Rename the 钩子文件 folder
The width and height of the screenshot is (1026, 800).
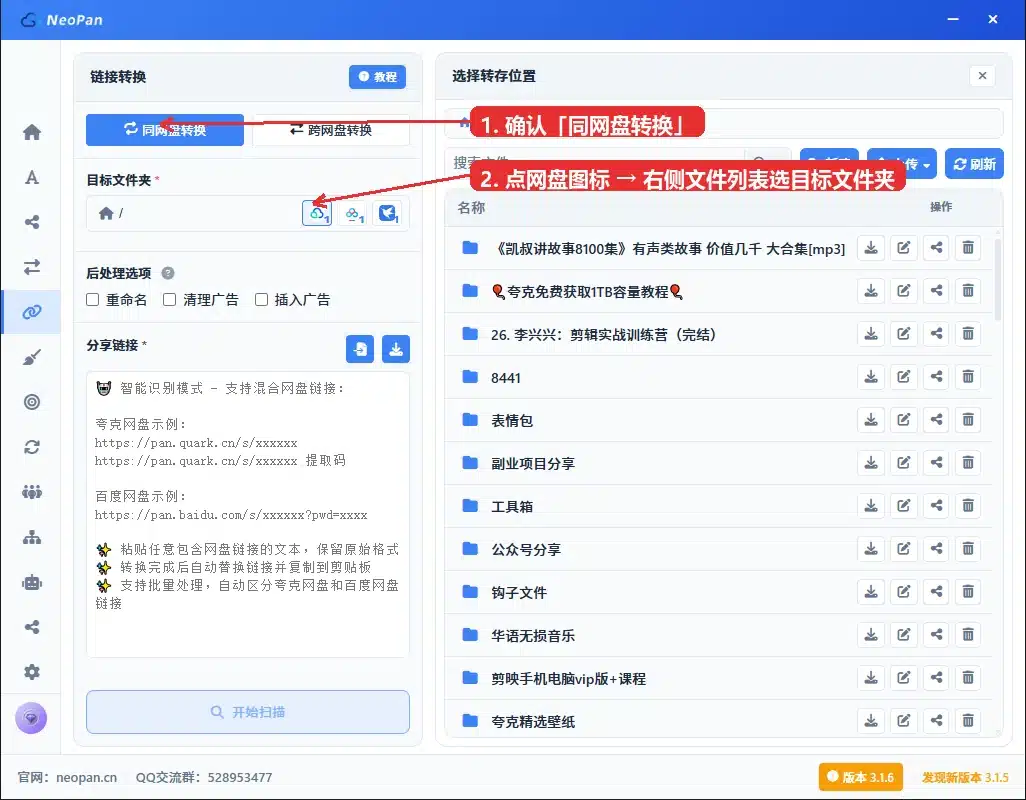click(x=904, y=592)
